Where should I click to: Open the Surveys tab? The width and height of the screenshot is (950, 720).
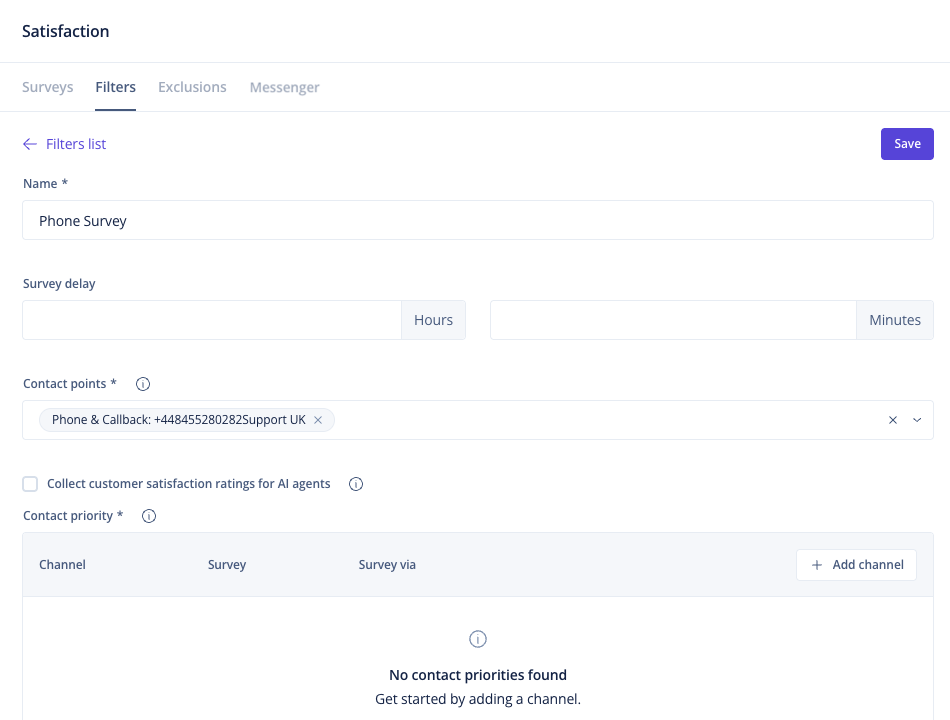click(47, 87)
